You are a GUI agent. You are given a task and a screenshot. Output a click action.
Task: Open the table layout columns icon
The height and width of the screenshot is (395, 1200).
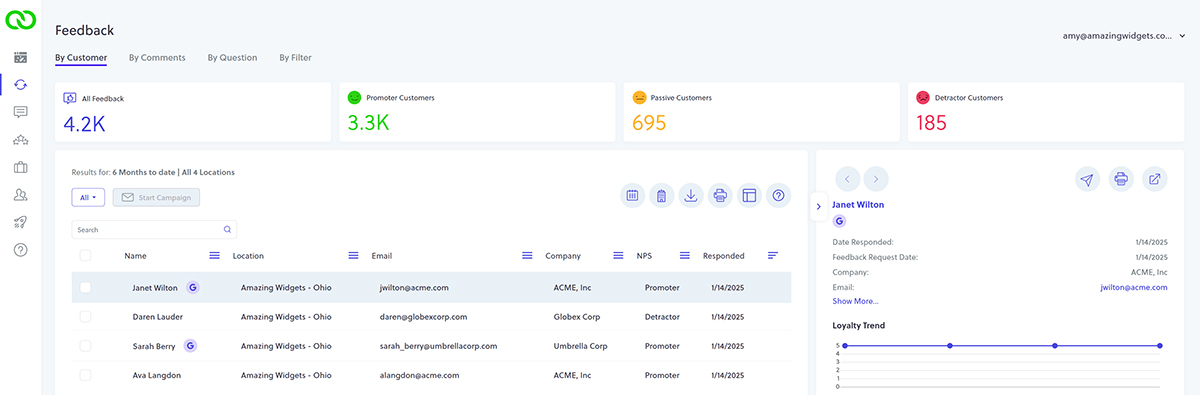(x=748, y=196)
